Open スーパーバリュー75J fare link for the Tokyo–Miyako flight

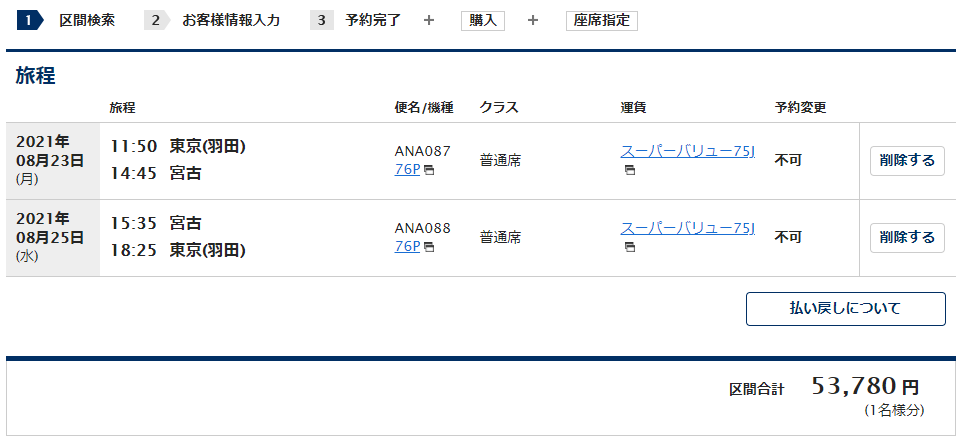[x=687, y=151]
